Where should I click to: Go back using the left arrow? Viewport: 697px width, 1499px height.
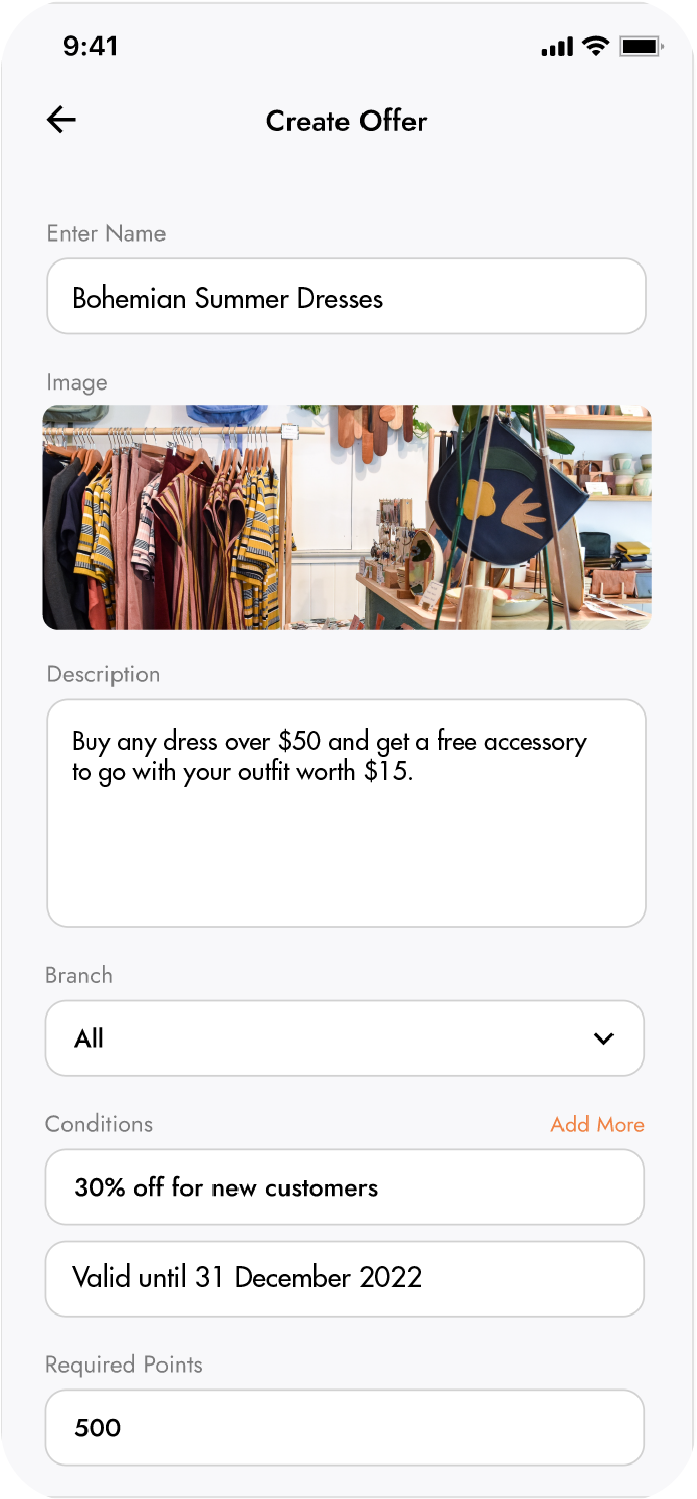pyautogui.click(x=61, y=120)
